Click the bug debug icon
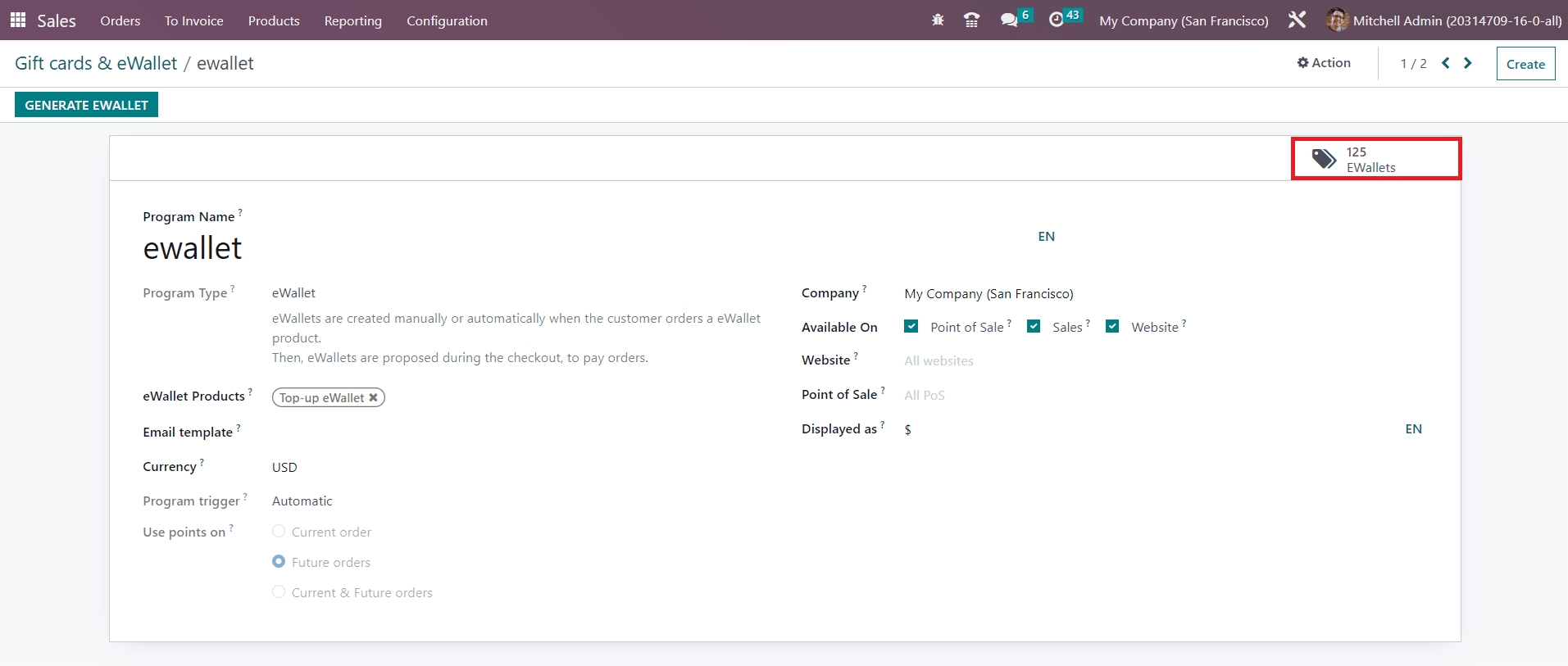 [x=938, y=20]
